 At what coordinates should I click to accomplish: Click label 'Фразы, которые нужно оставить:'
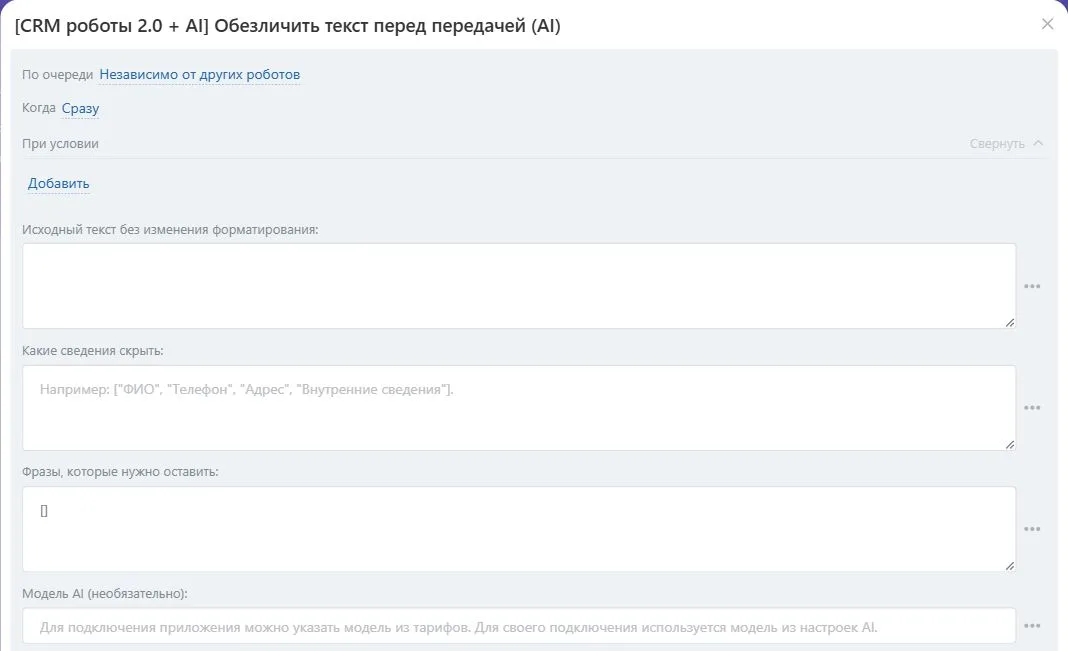[120, 472]
